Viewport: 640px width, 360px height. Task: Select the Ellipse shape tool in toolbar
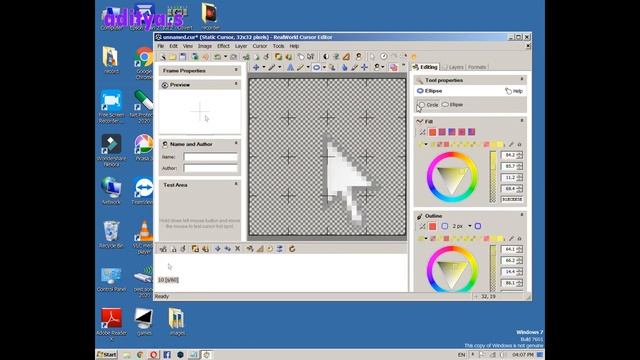click(316, 67)
